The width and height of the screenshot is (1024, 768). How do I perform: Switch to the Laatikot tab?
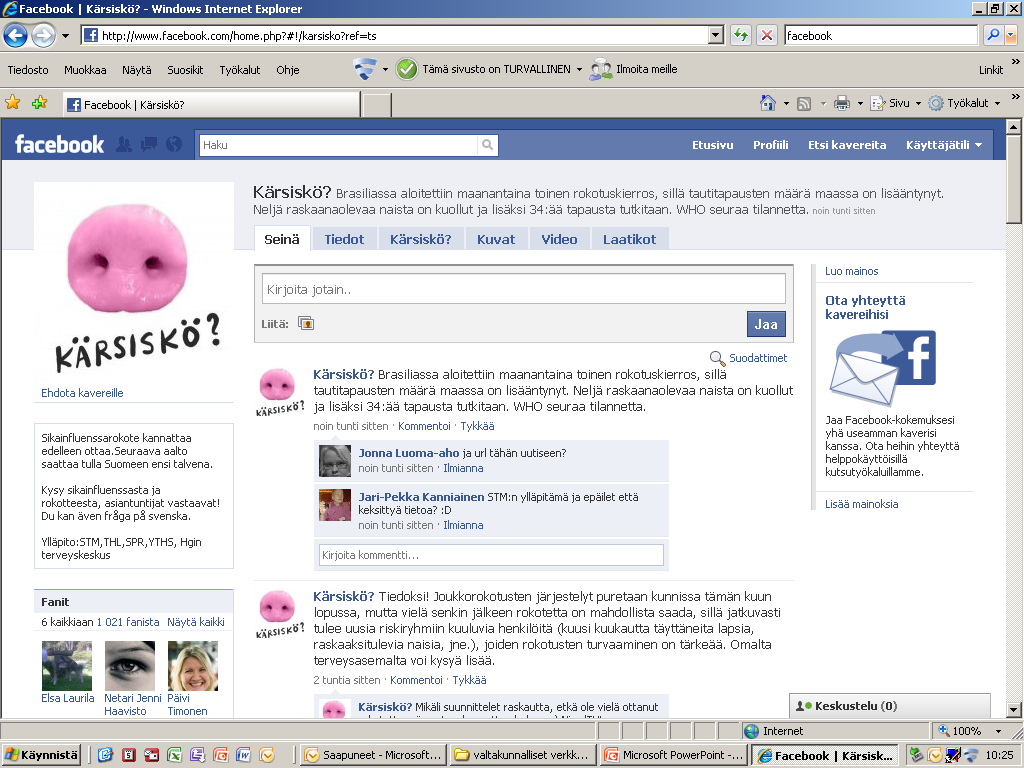630,239
